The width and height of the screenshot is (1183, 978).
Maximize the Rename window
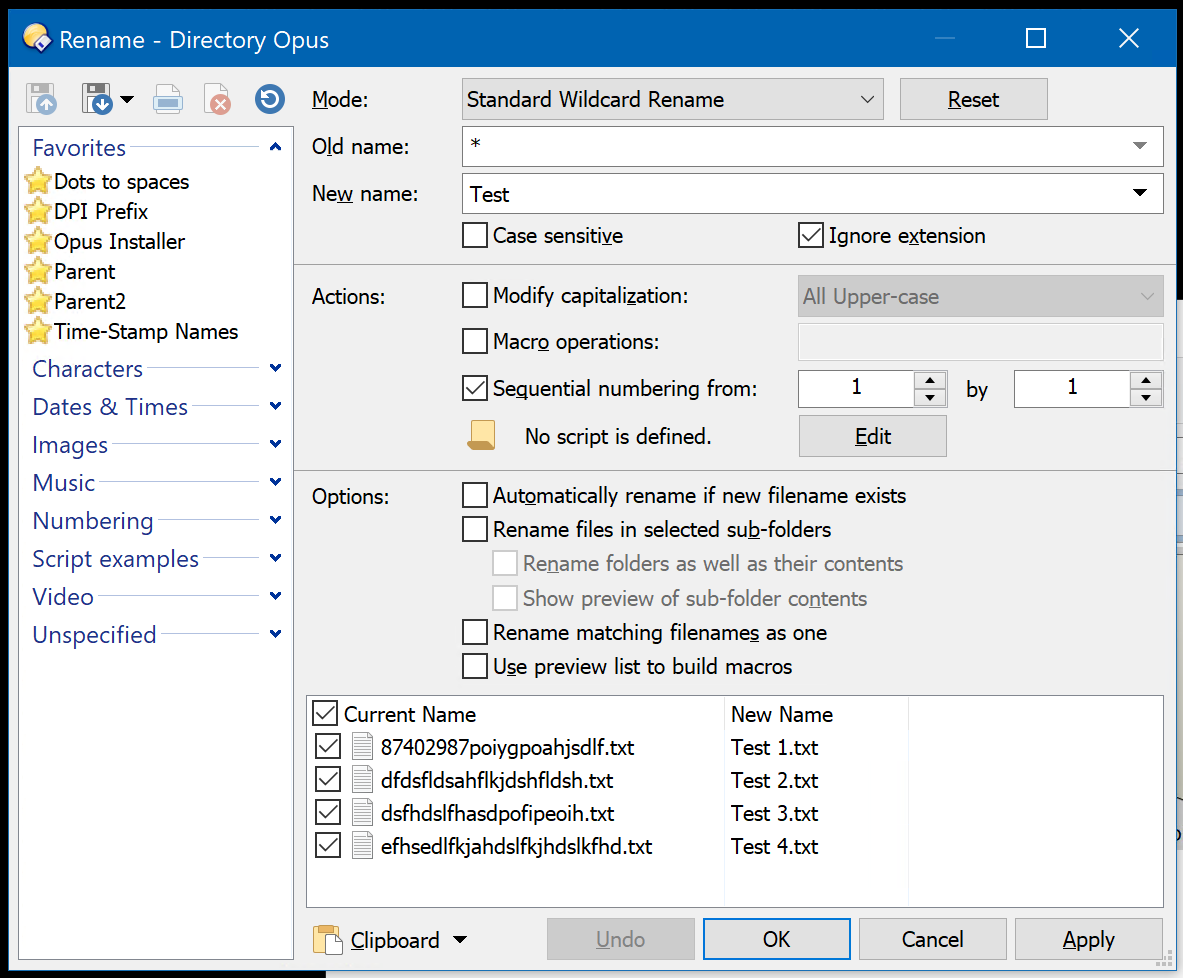1036,38
